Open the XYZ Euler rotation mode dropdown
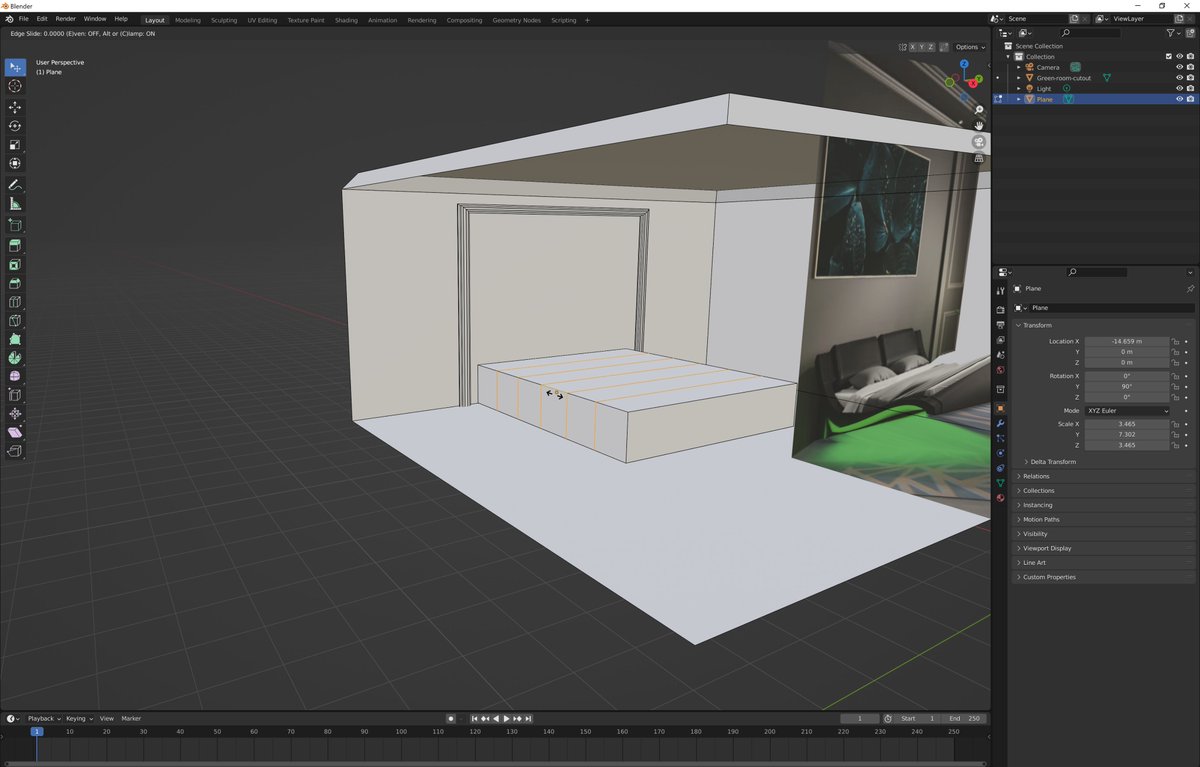1200x767 pixels. coord(1127,411)
